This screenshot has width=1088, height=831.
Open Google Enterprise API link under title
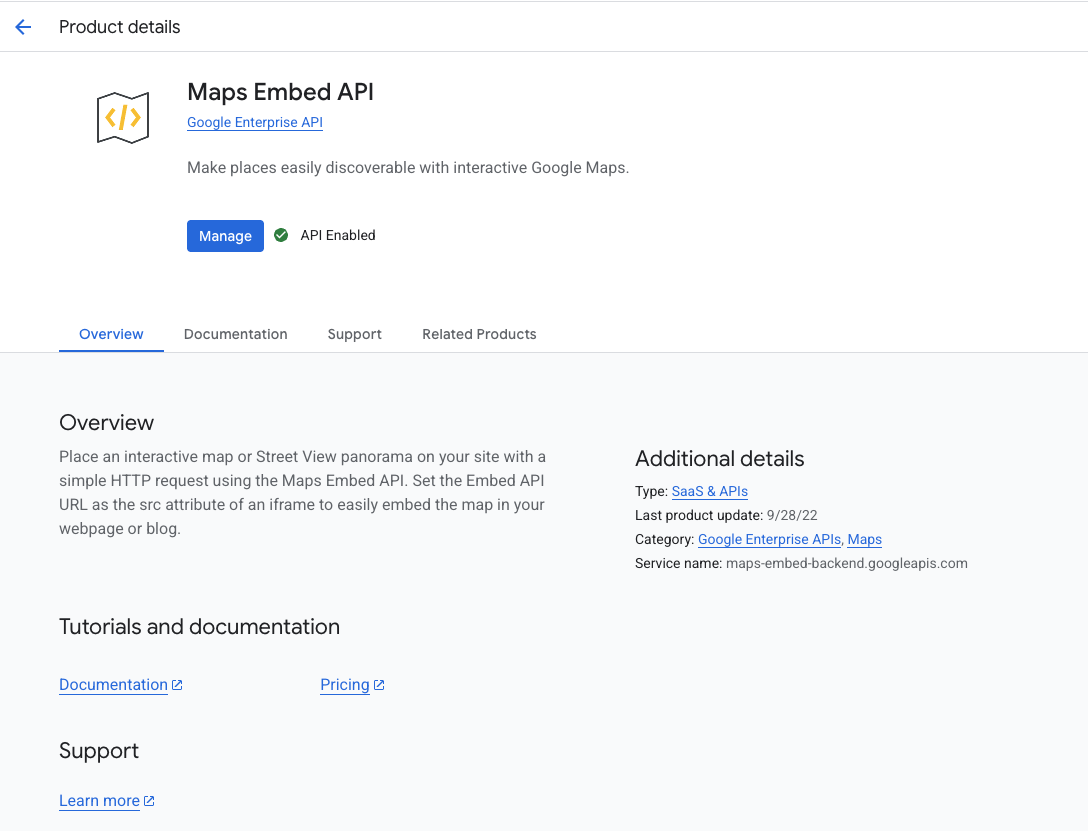[254, 123]
